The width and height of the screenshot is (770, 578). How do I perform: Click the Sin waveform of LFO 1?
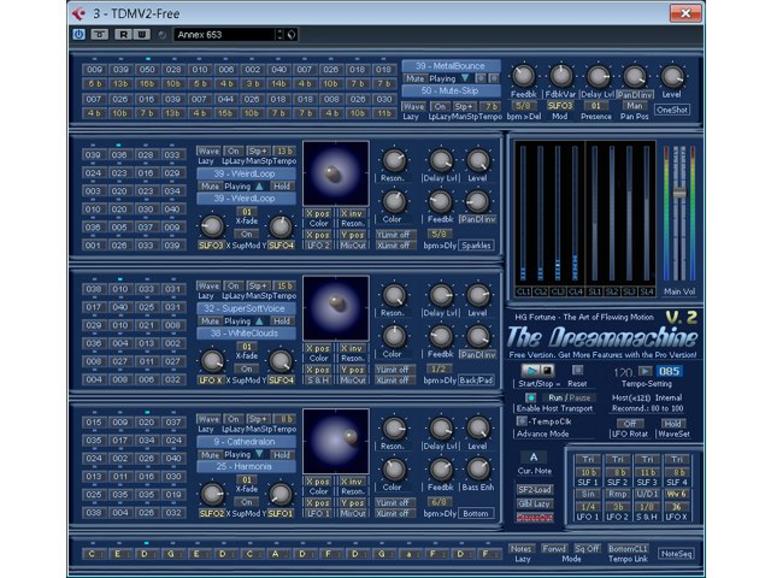pyautogui.click(x=588, y=494)
